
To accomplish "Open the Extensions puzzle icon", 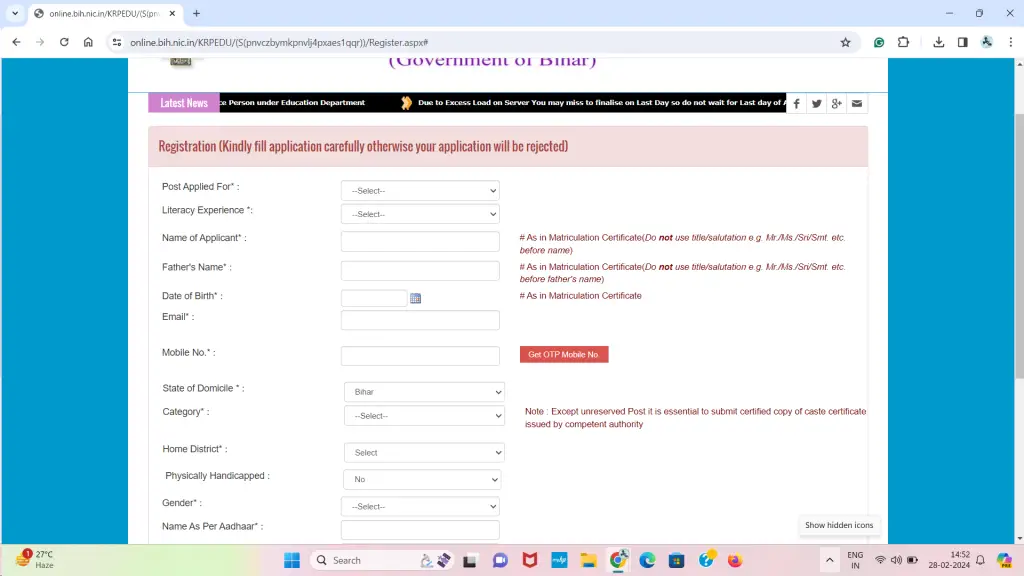I will [x=903, y=42].
